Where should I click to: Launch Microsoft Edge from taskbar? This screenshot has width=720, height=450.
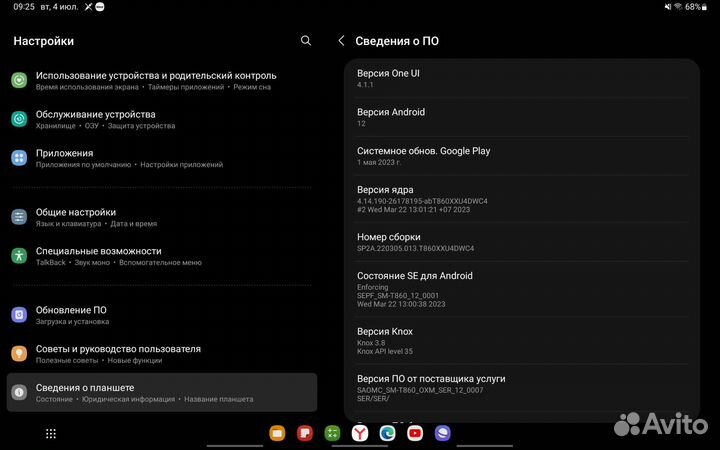(x=387, y=433)
